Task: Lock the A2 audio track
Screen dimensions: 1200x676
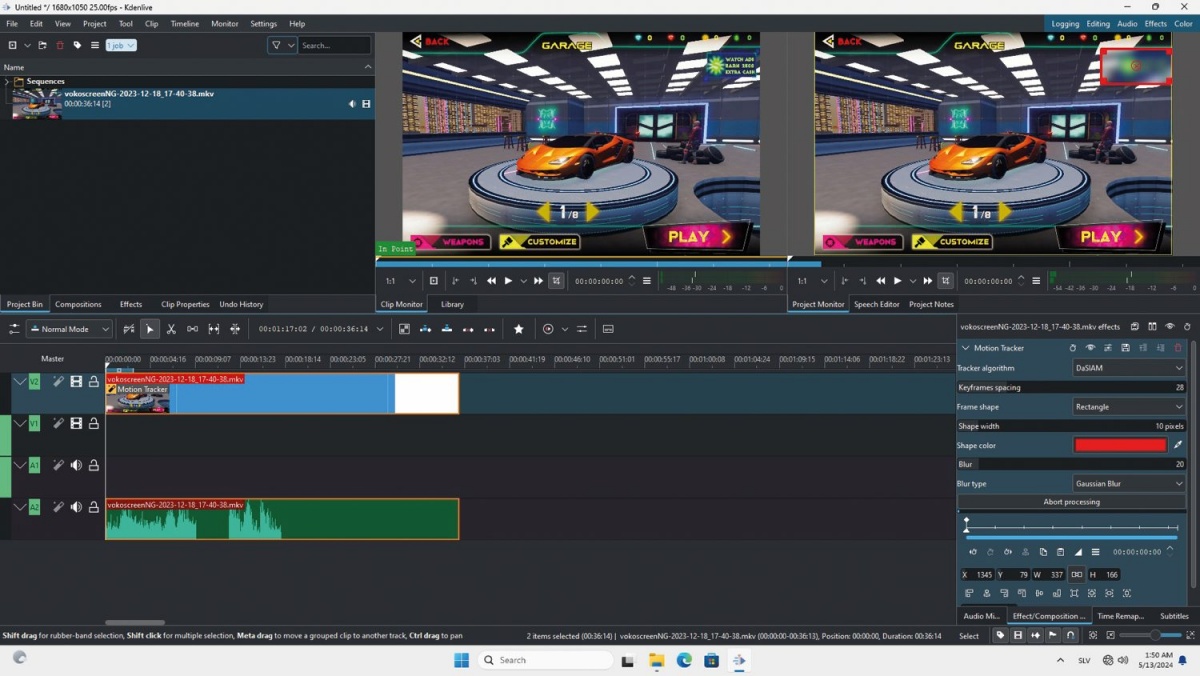Action: pyautogui.click(x=93, y=507)
